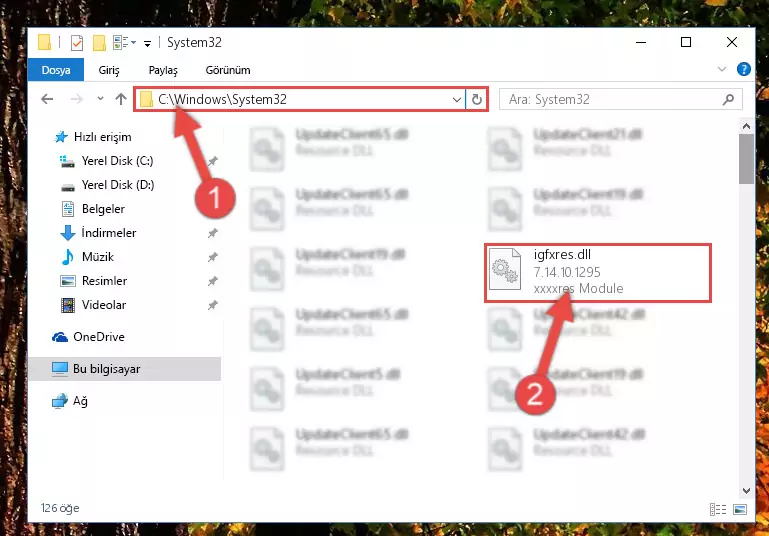Click the İndirmeler download arrow icon

[68, 233]
